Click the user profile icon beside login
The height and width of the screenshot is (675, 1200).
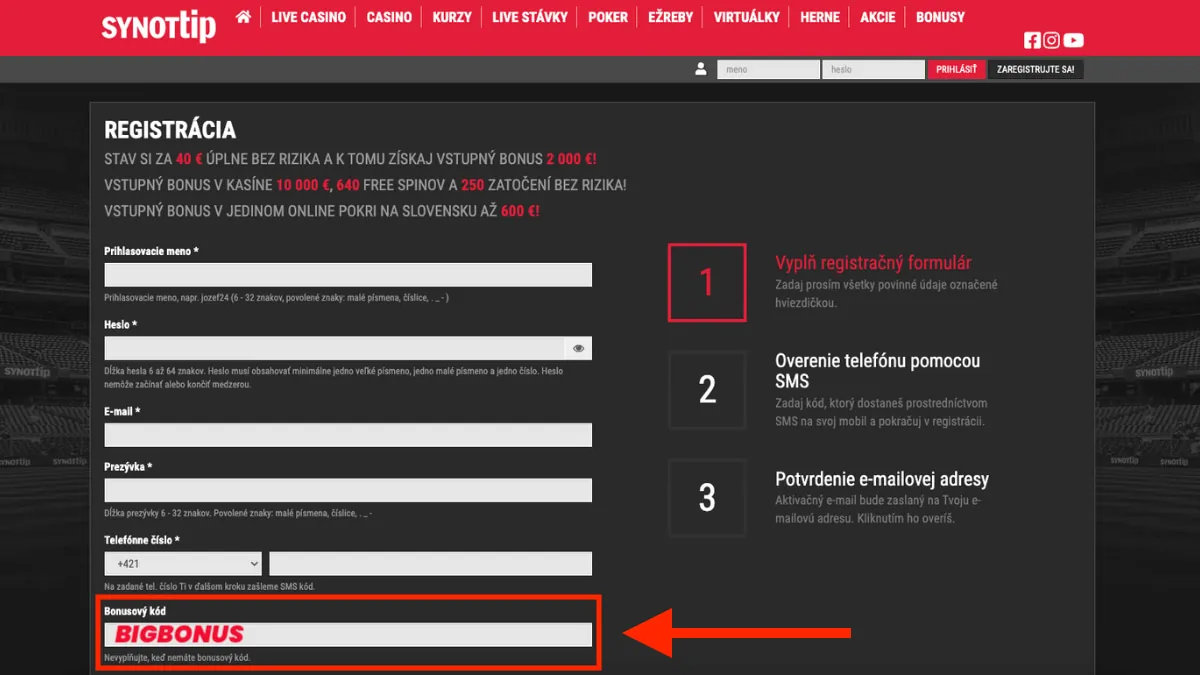[x=700, y=69]
